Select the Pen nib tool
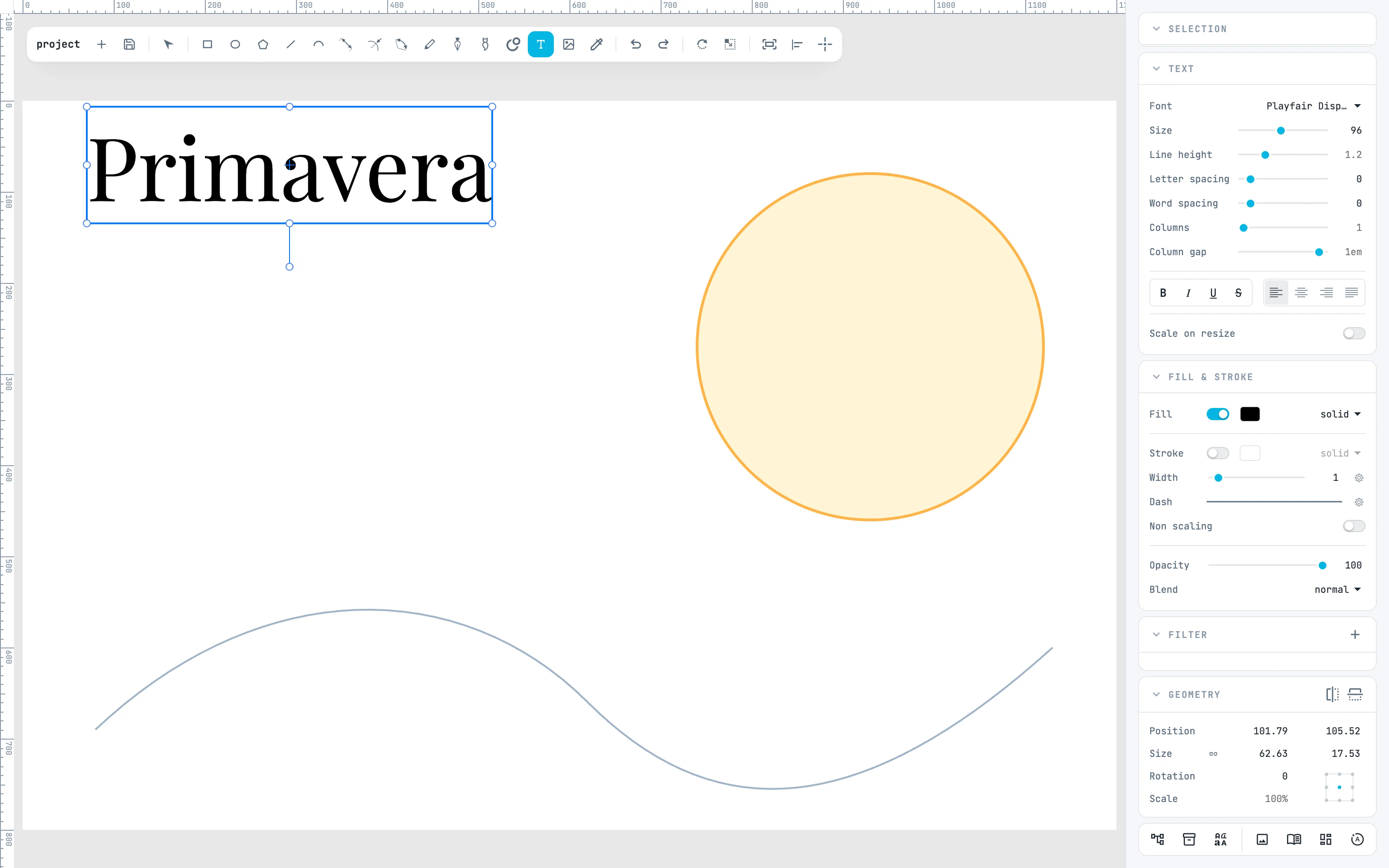This screenshot has height=868, width=1389. pyautogui.click(x=458, y=44)
